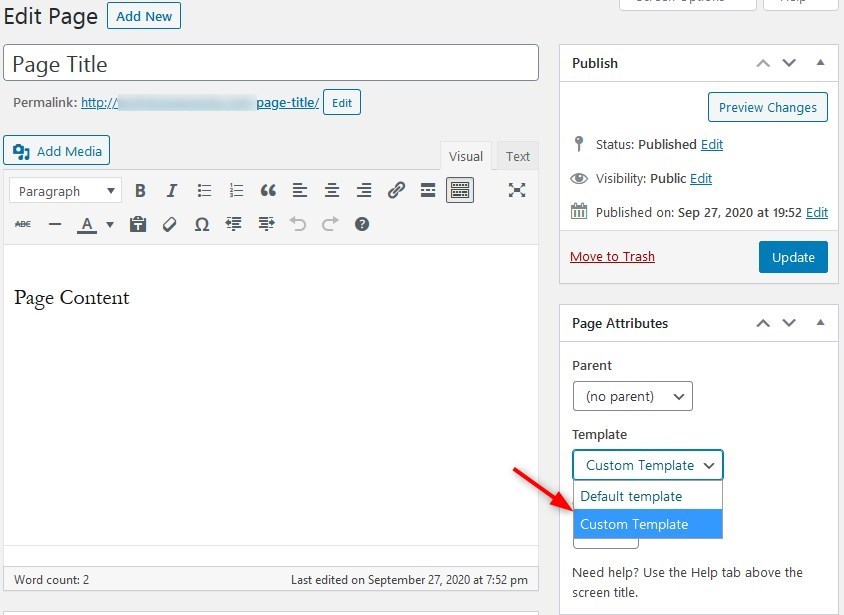Toggle bold formatting in the editor

[x=140, y=190]
